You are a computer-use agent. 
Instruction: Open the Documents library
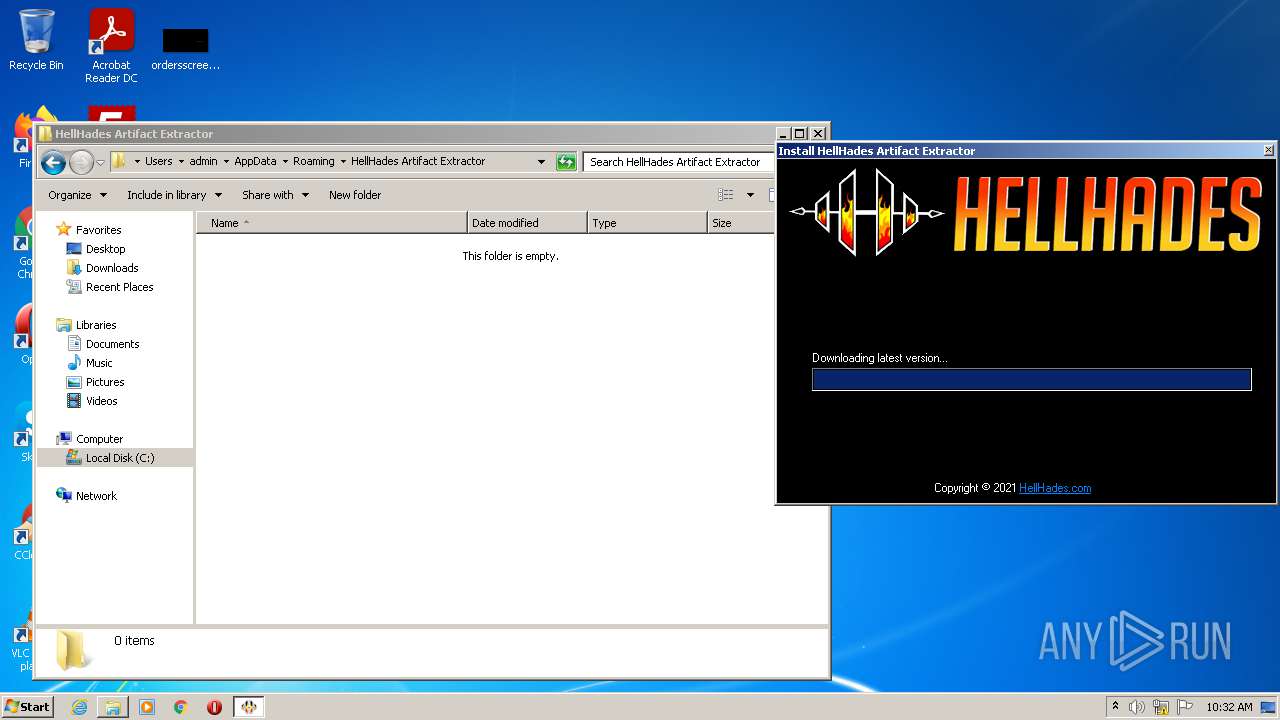point(112,344)
